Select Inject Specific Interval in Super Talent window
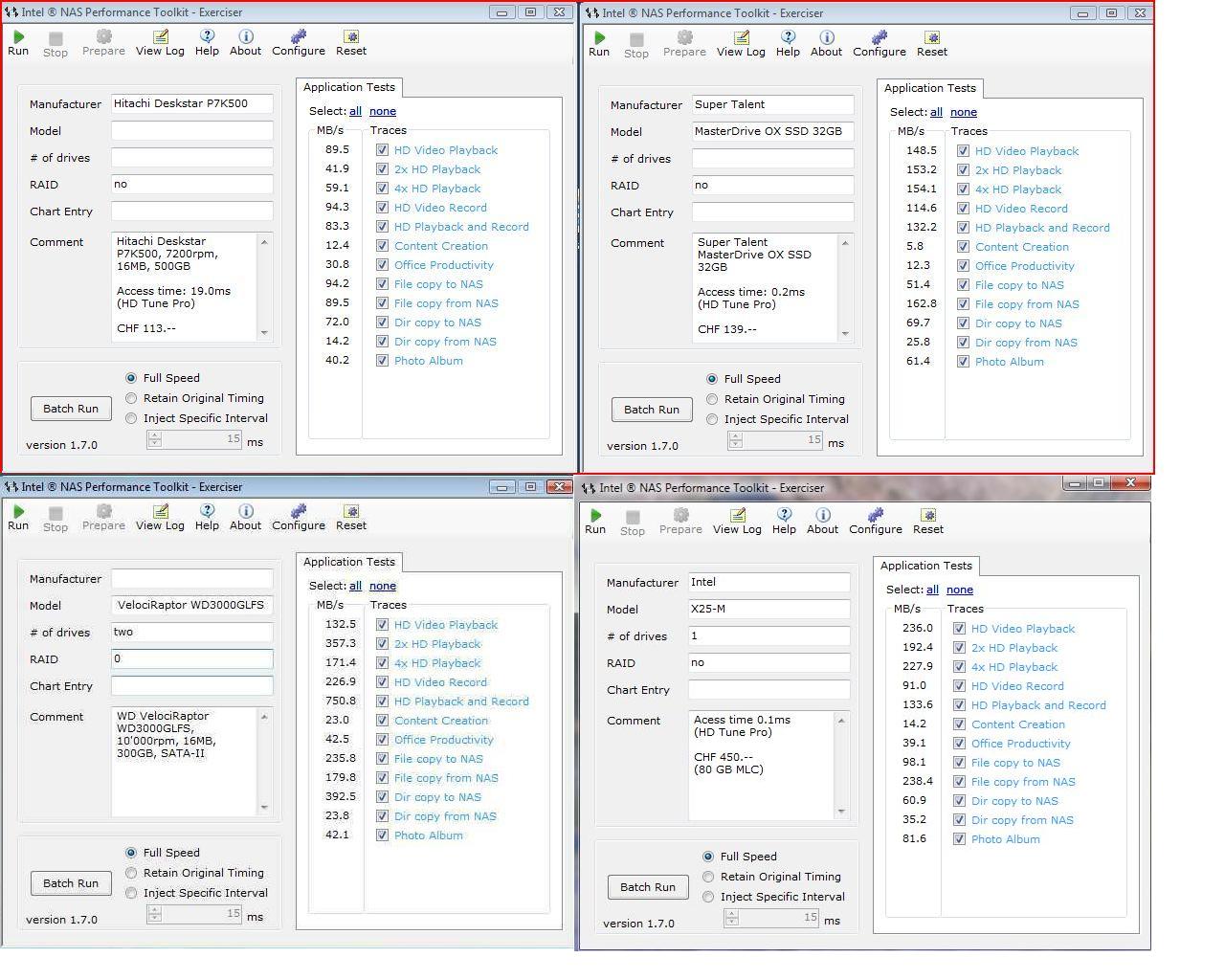The width and height of the screenshot is (1225, 980). tap(712, 419)
